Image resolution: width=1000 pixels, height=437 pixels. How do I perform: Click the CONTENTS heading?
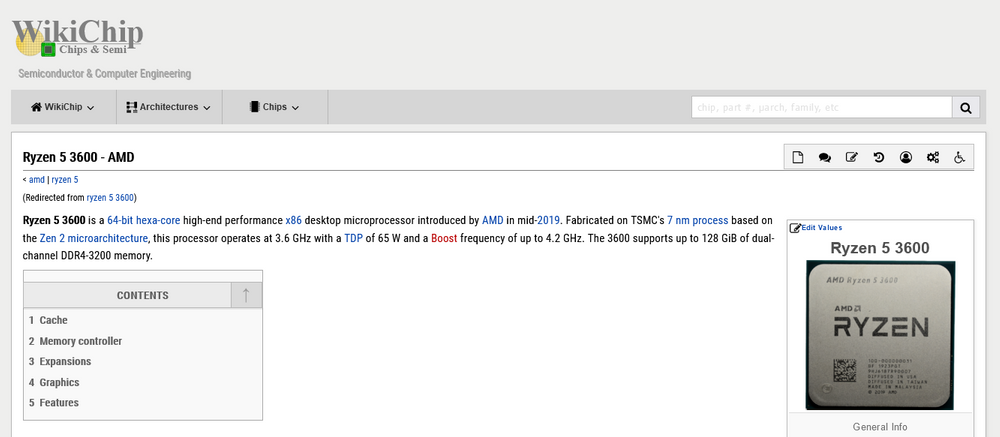click(x=143, y=295)
